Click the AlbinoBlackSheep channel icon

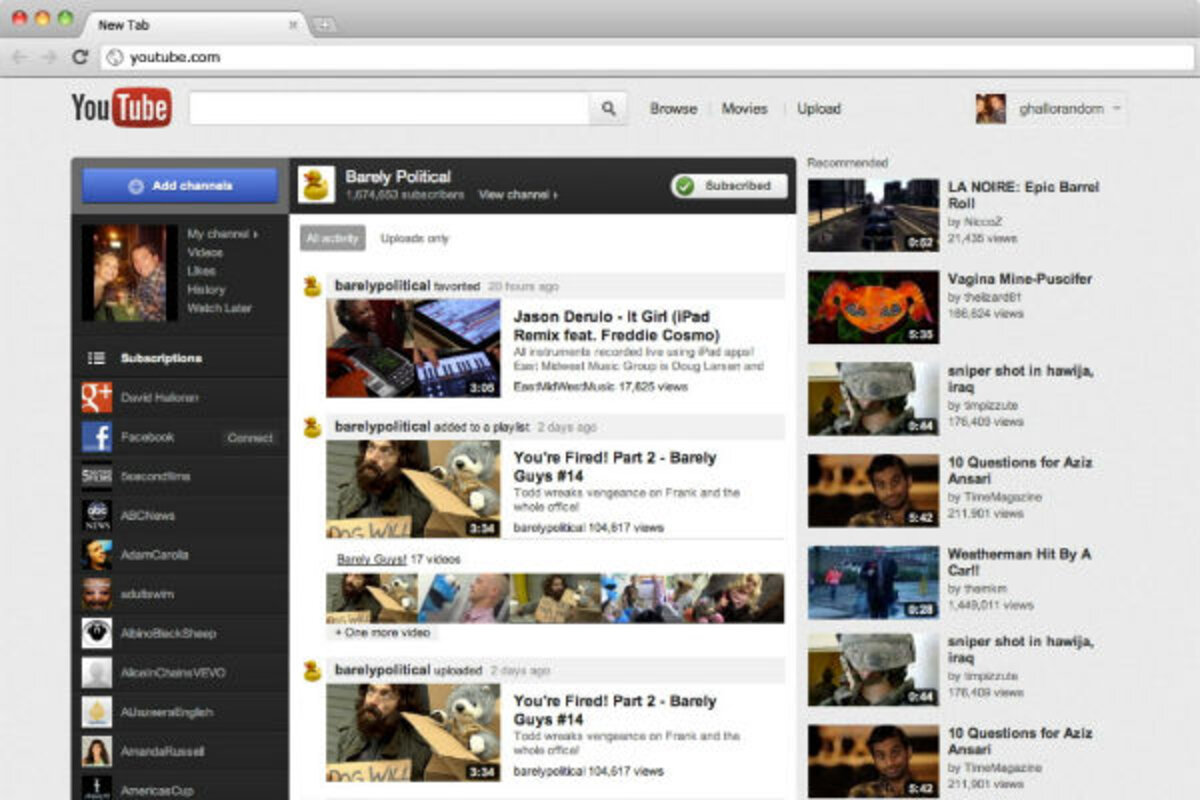pos(97,633)
